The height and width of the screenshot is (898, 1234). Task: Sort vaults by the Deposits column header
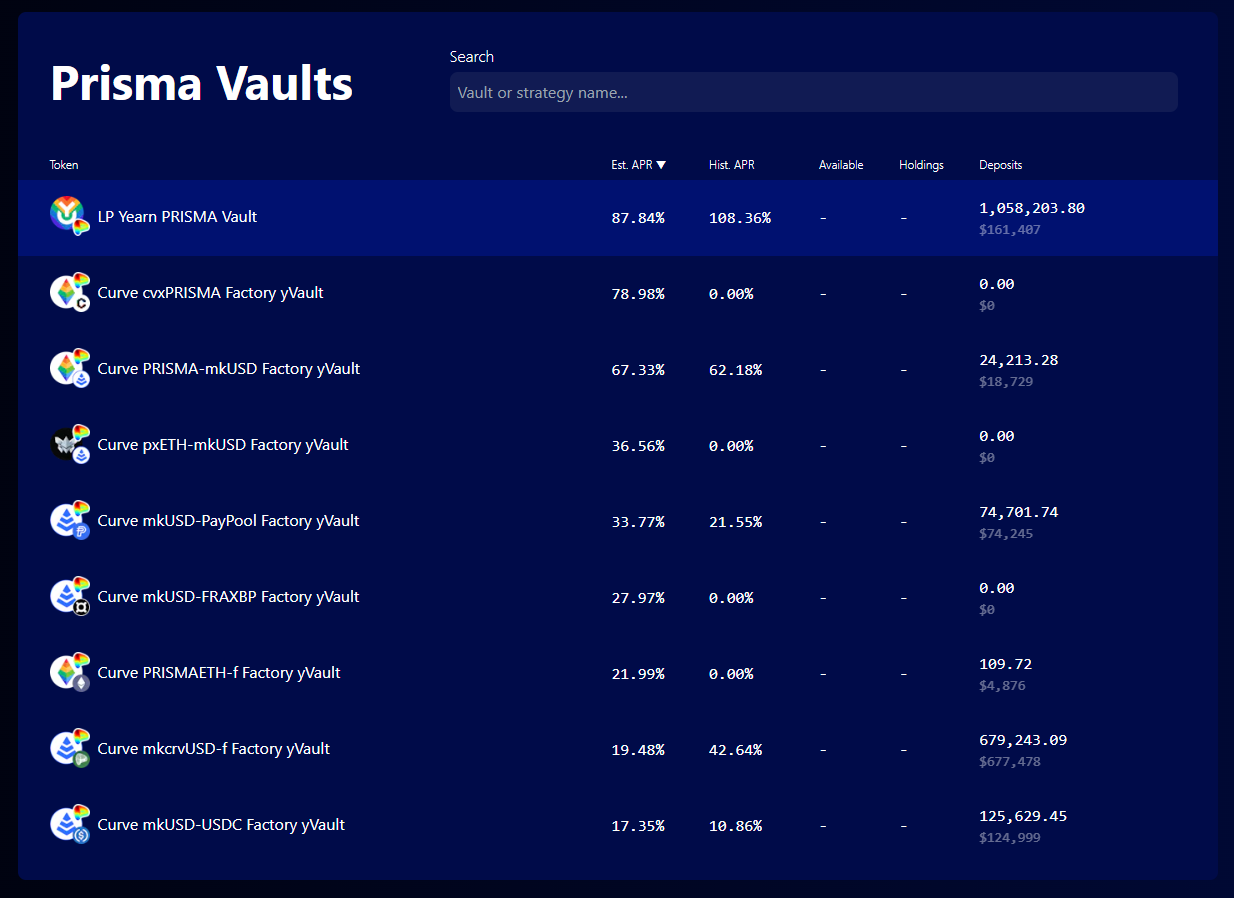(1000, 165)
